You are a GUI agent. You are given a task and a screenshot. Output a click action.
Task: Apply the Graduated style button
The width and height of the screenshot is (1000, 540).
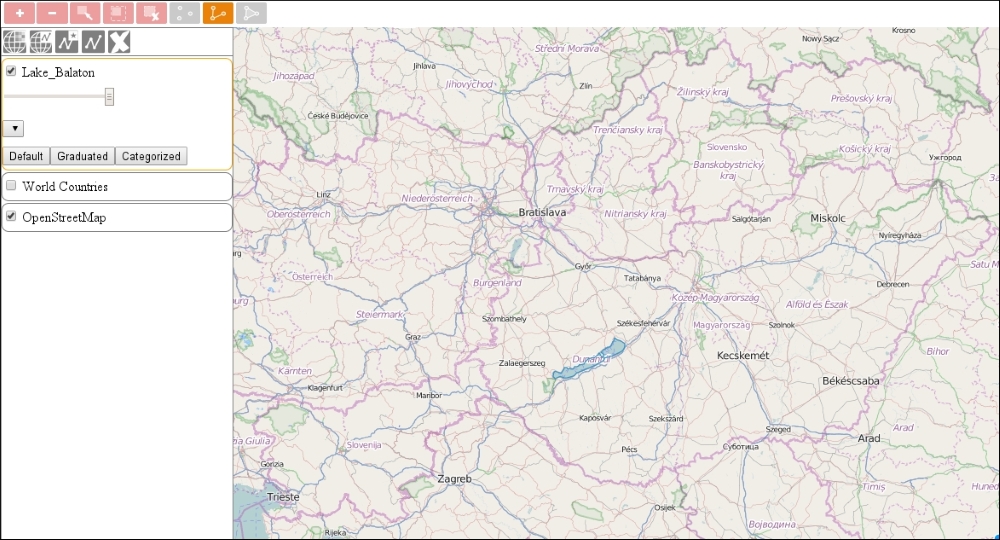pyautogui.click(x=82, y=156)
